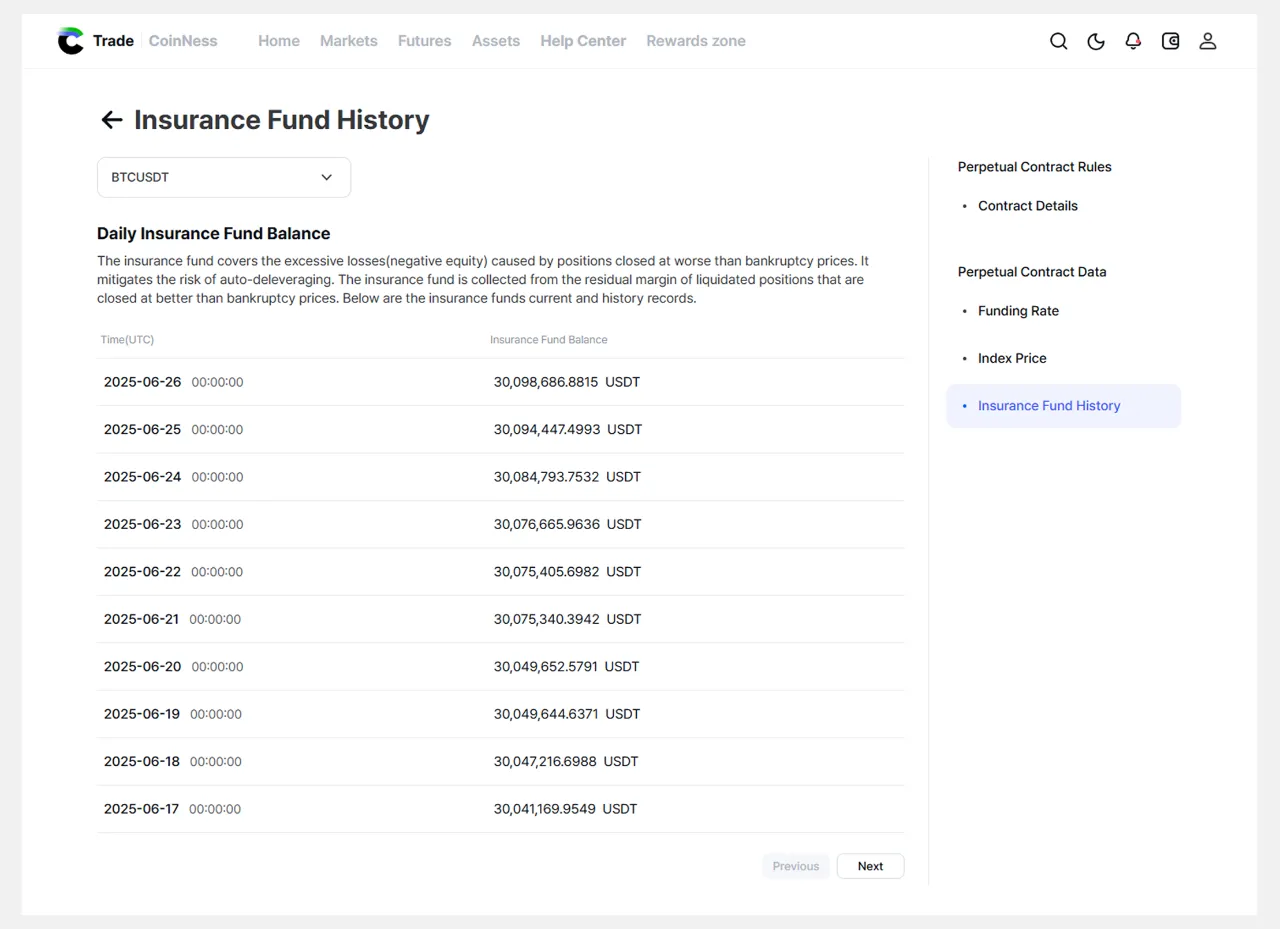
Task: Open the search magnifier icon
Action: (x=1058, y=41)
